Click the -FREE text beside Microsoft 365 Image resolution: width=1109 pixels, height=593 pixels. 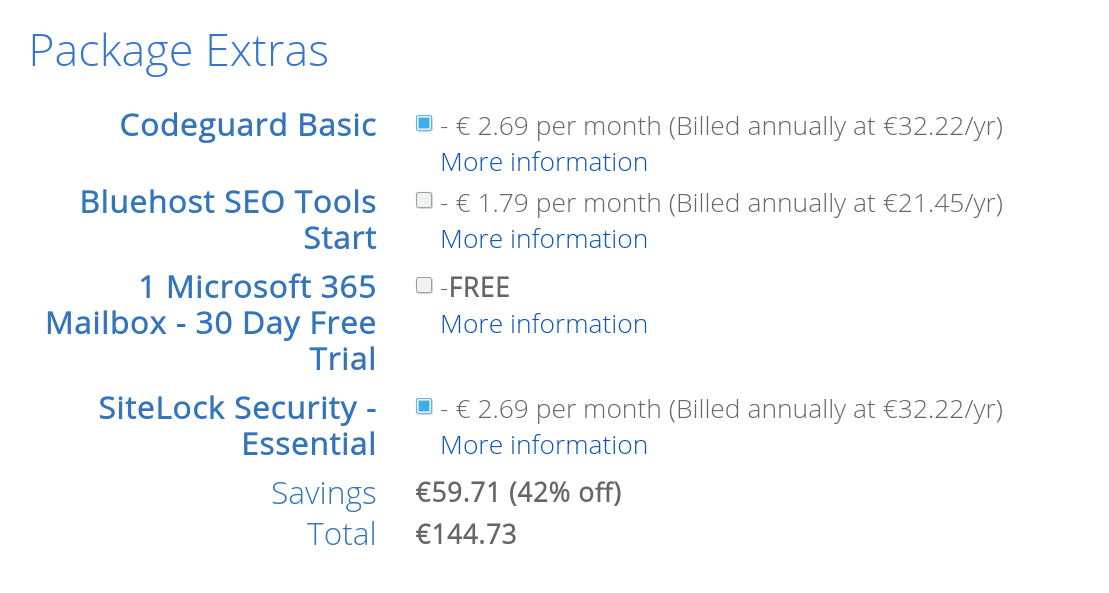475,288
